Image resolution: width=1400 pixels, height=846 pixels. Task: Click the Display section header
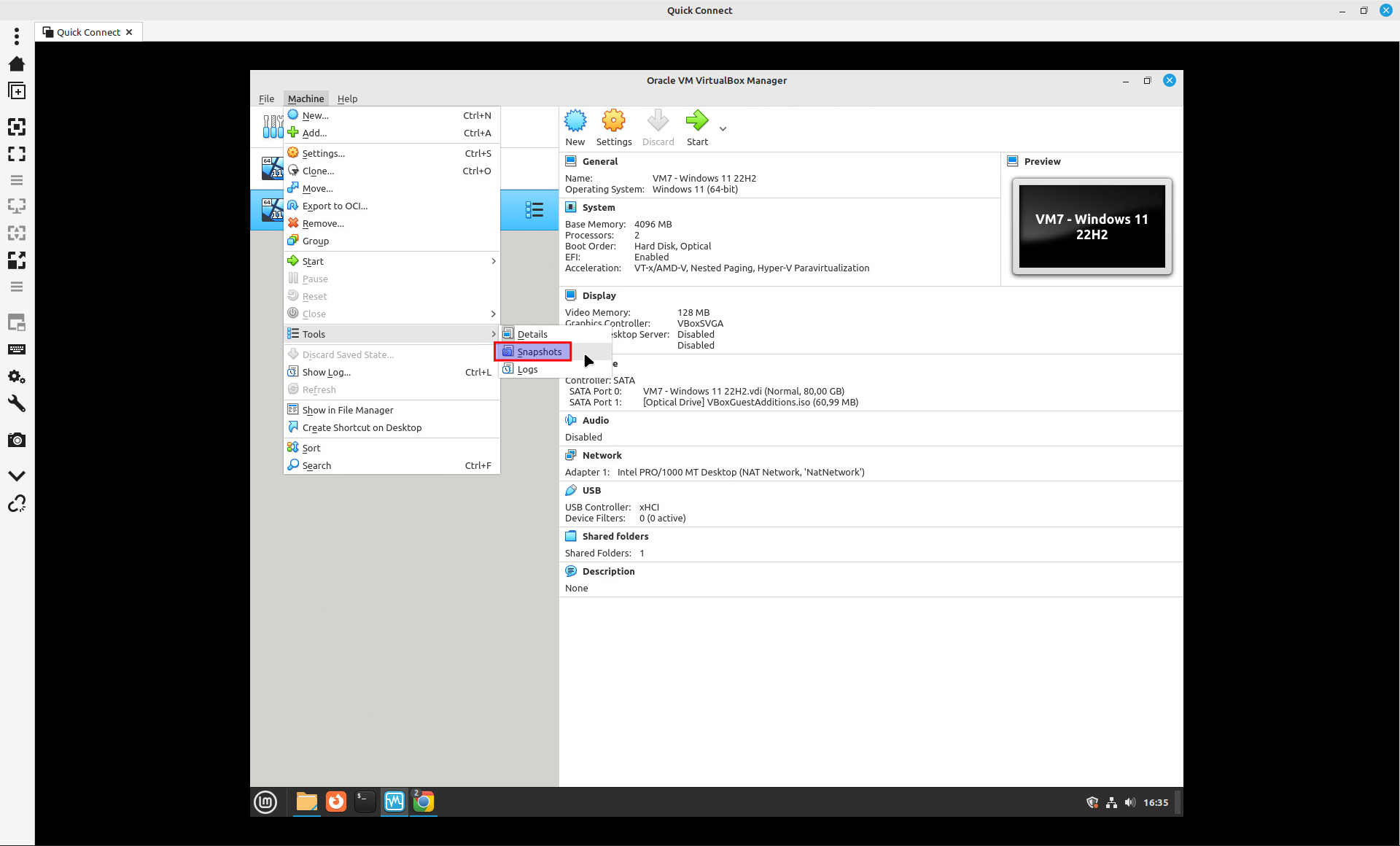click(x=599, y=295)
